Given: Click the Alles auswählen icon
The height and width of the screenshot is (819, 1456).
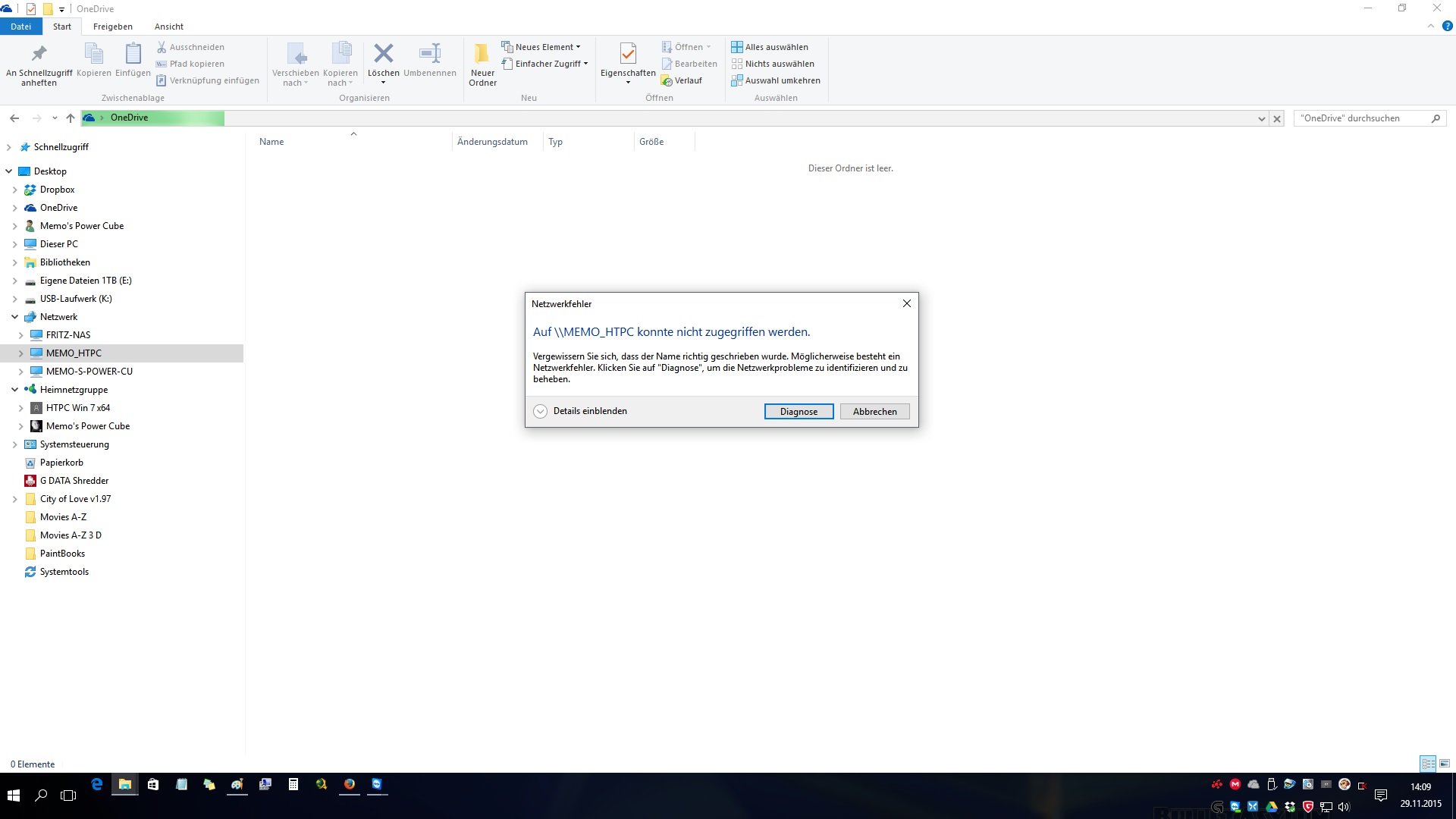Looking at the screenshot, I should [x=736, y=47].
